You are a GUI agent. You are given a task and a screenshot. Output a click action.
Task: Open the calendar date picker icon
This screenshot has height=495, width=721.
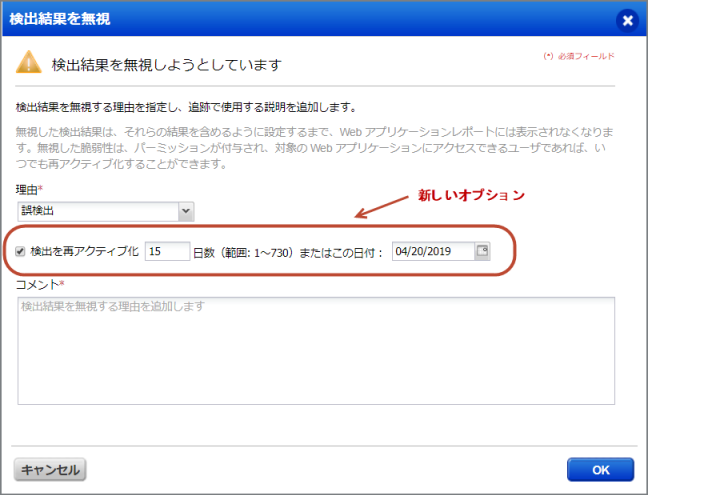482,251
